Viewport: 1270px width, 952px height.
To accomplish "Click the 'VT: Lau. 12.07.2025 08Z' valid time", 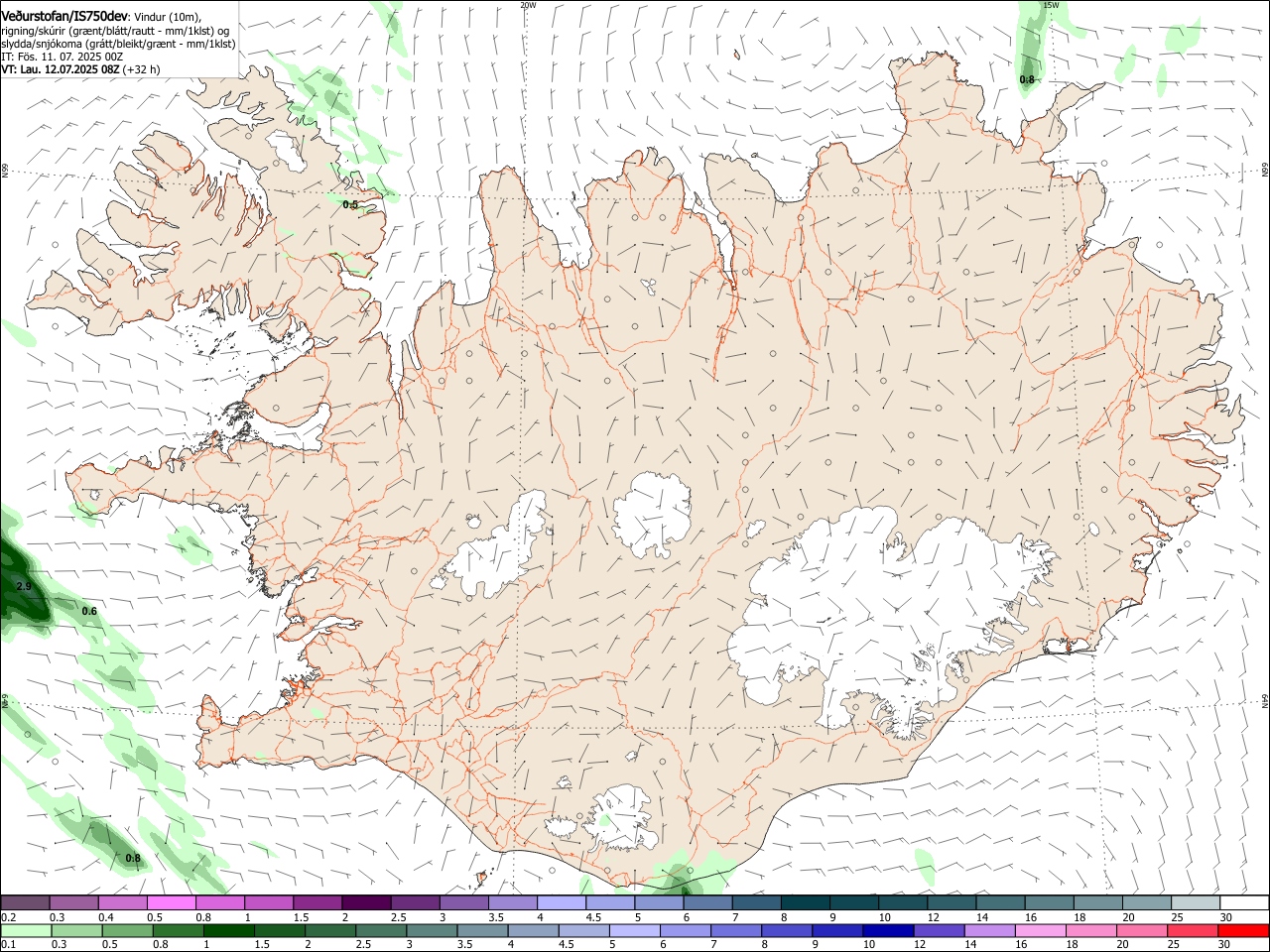I will click(x=61, y=70).
